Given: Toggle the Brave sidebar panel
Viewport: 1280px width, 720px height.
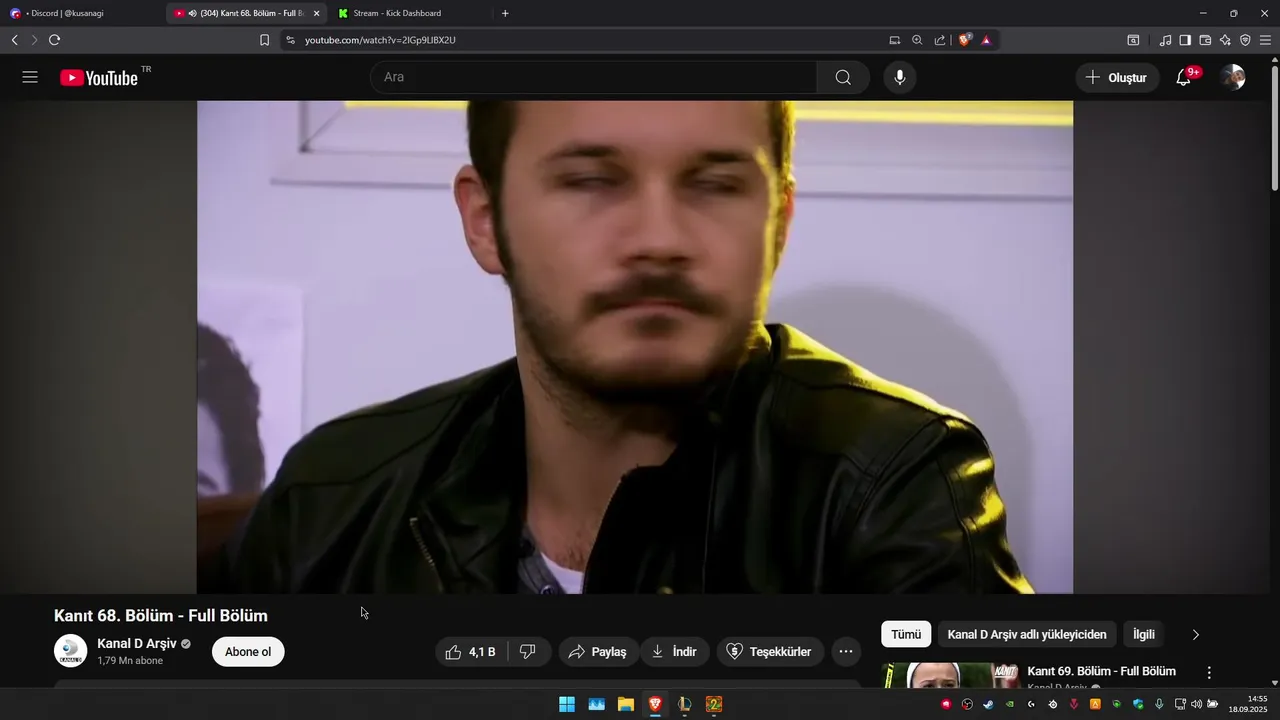Looking at the screenshot, I should (1185, 40).
